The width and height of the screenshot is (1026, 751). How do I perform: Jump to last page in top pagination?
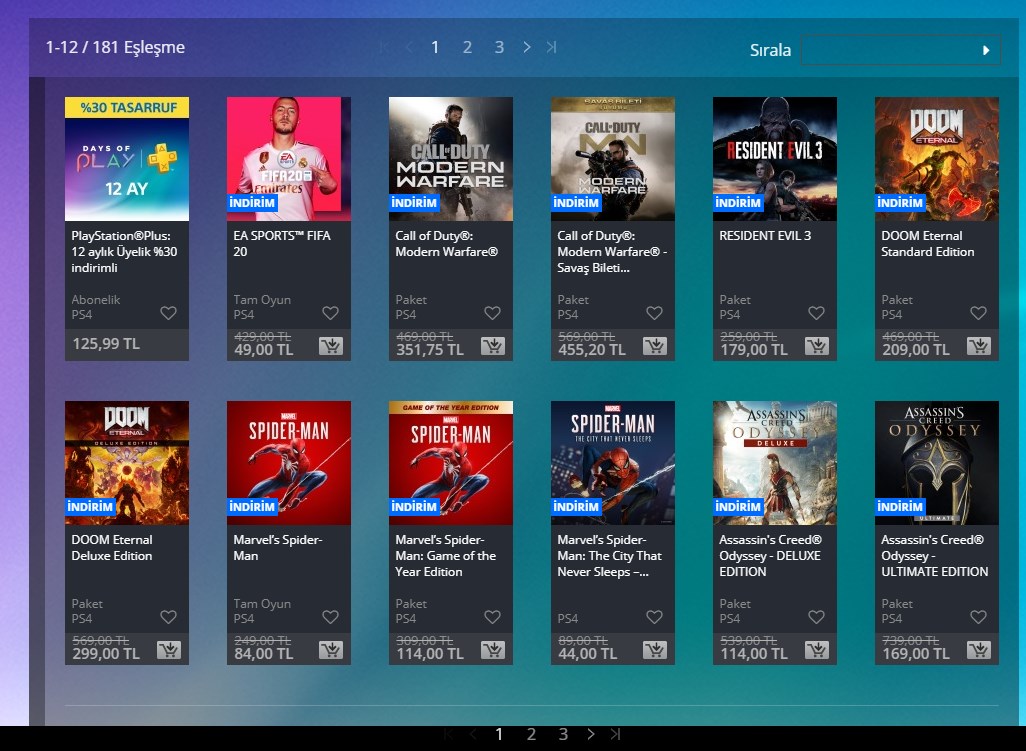[x=552, y=47]
